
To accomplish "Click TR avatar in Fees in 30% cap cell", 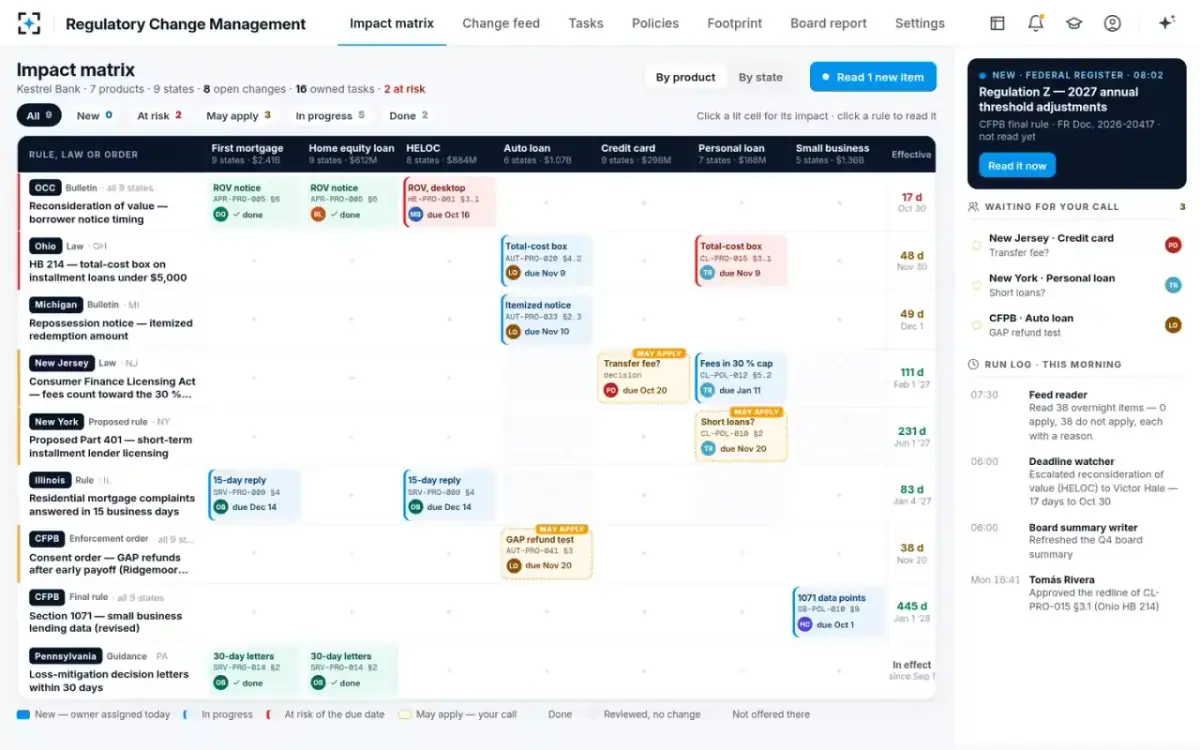I will pos(708,390).
